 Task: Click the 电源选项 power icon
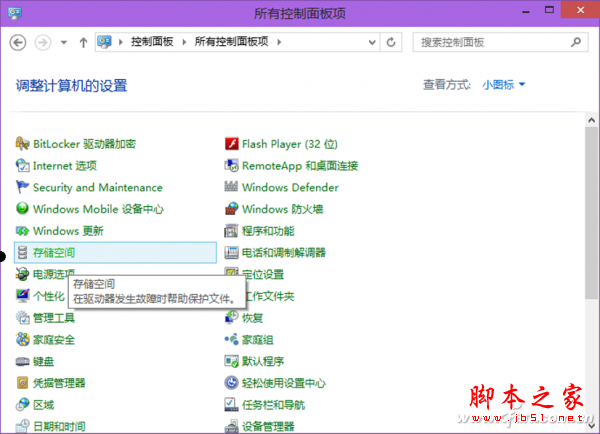click(x=23, y=274)
